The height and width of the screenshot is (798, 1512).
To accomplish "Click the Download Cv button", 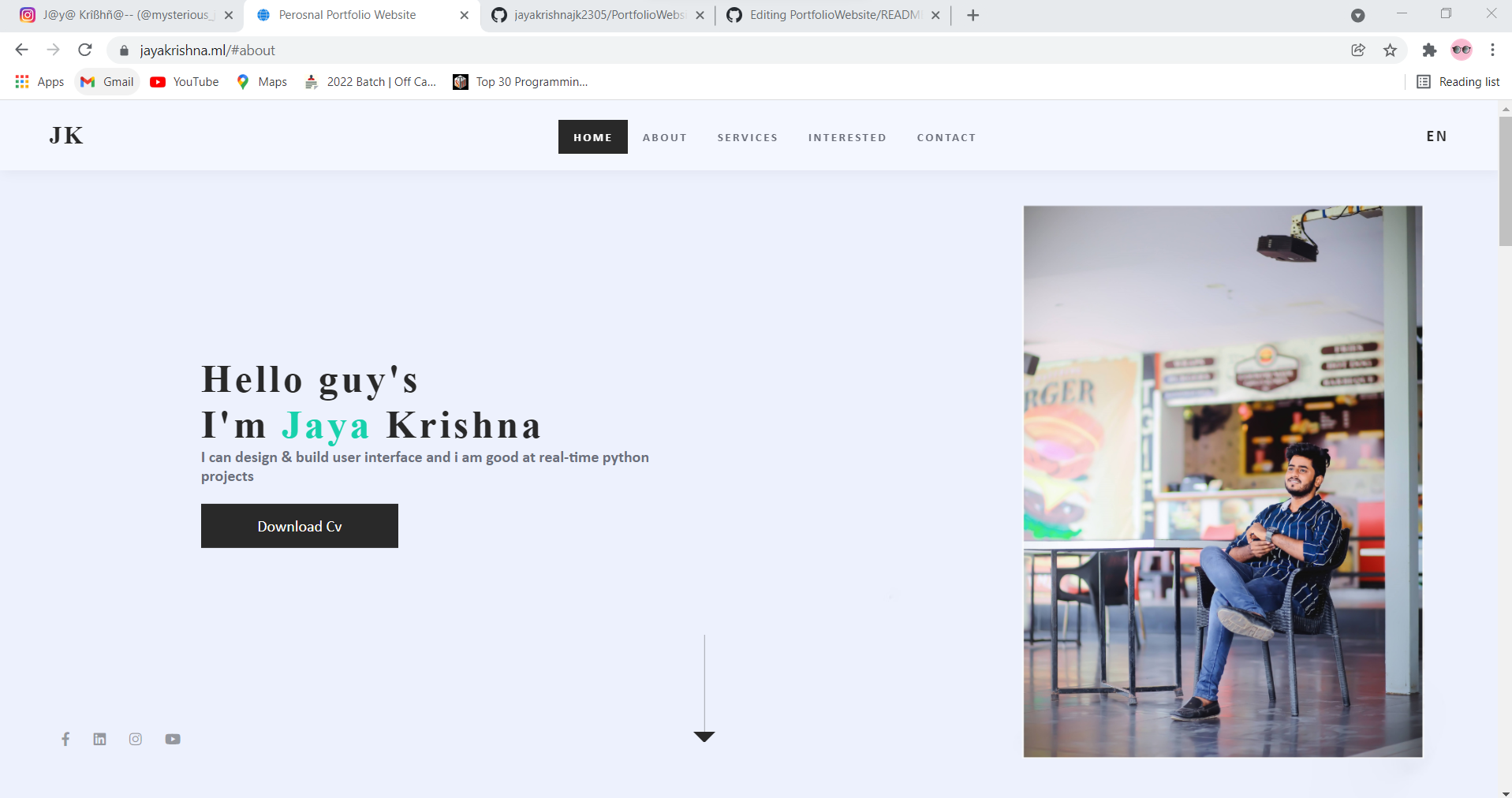I will pyautogui.click(x=300, y=526).
